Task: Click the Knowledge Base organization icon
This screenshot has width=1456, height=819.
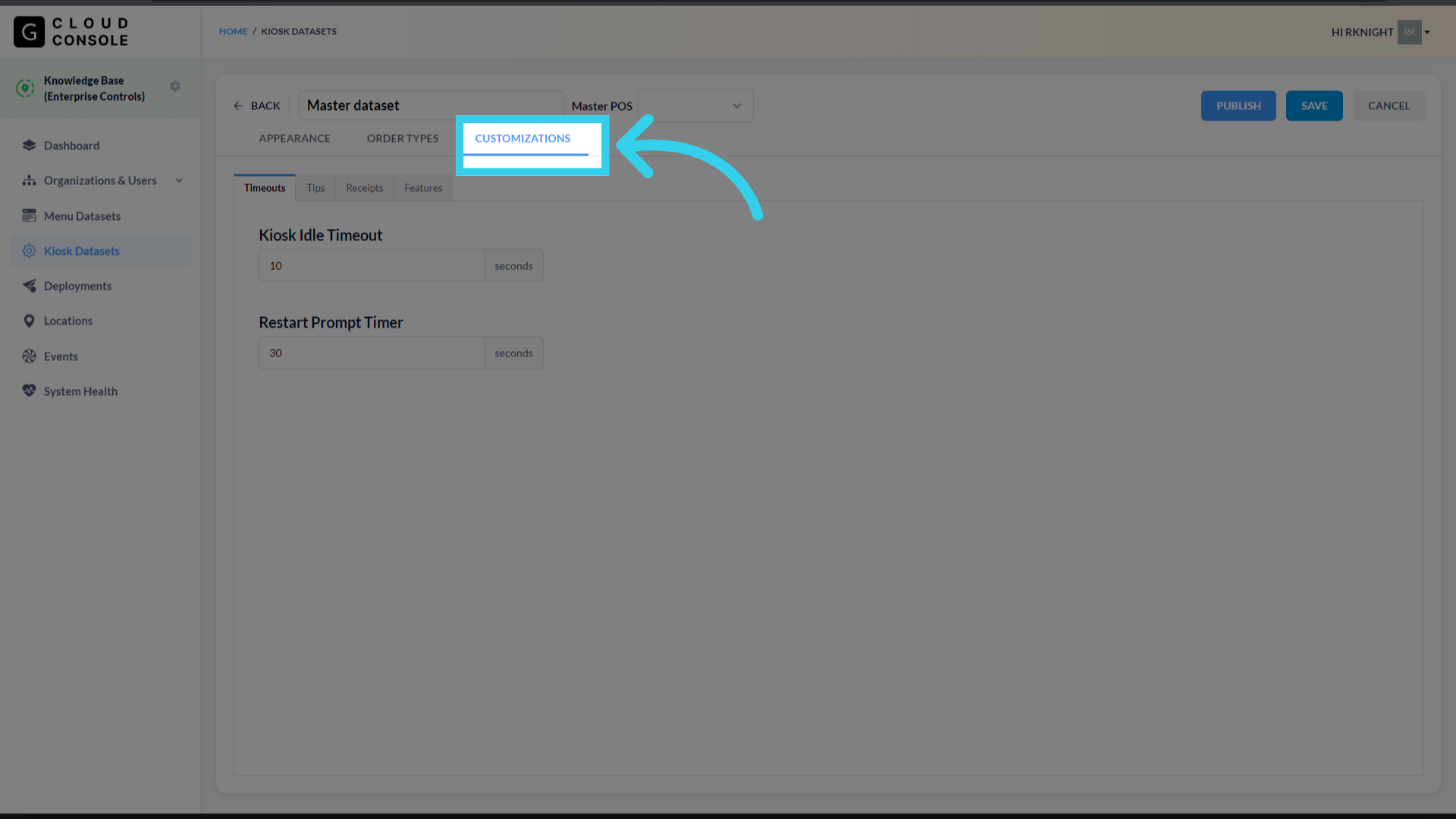Action: point(25,89)
